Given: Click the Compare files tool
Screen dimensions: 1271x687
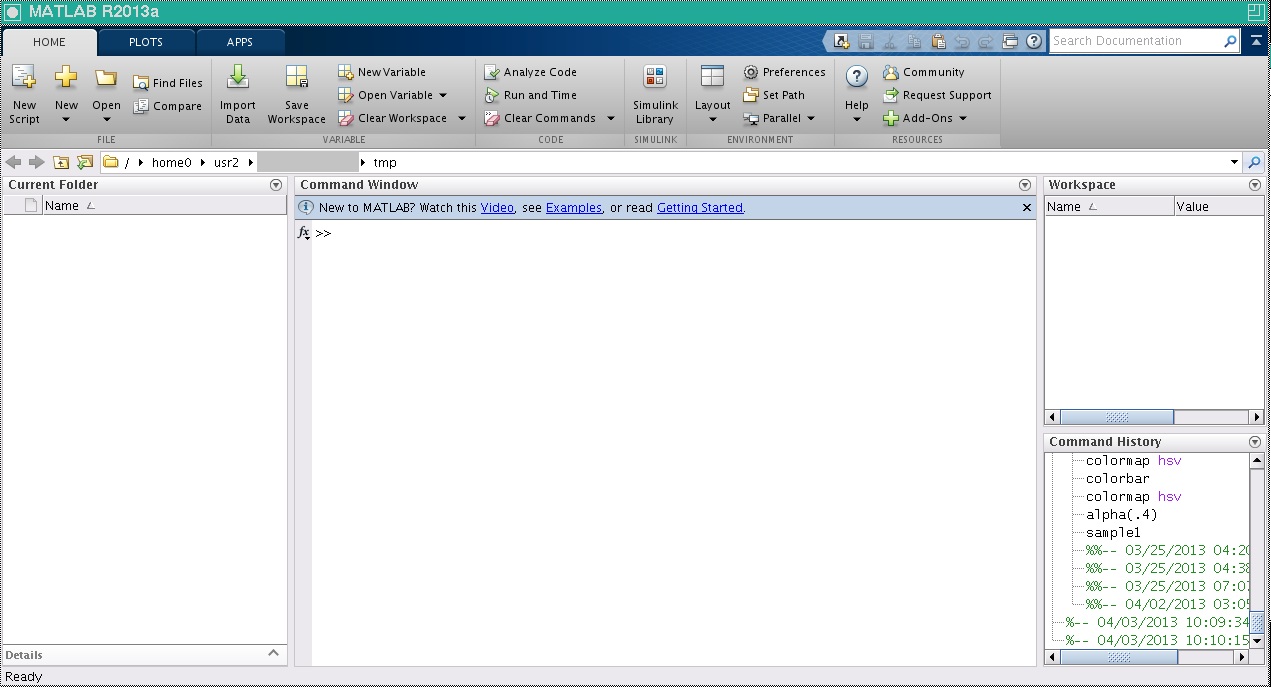Looking at the screenshot, I should point(168,106).
